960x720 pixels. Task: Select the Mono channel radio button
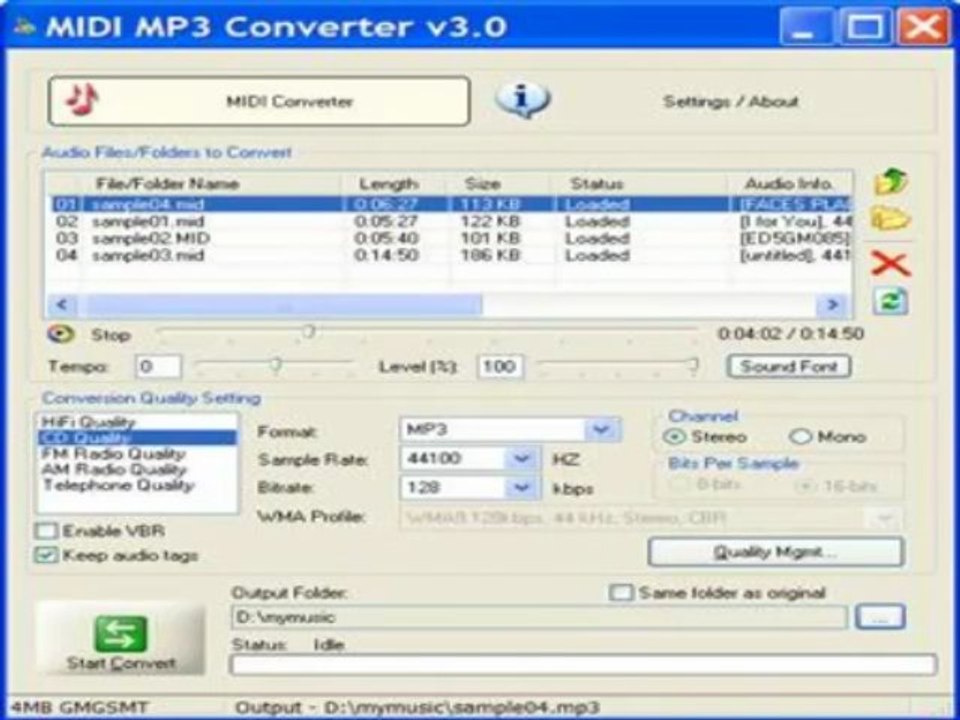(x=800, y=437)
